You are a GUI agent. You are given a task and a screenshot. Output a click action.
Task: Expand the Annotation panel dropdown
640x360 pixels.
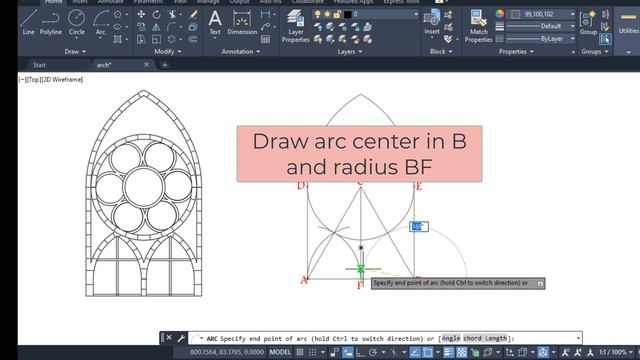click(241, 51)
